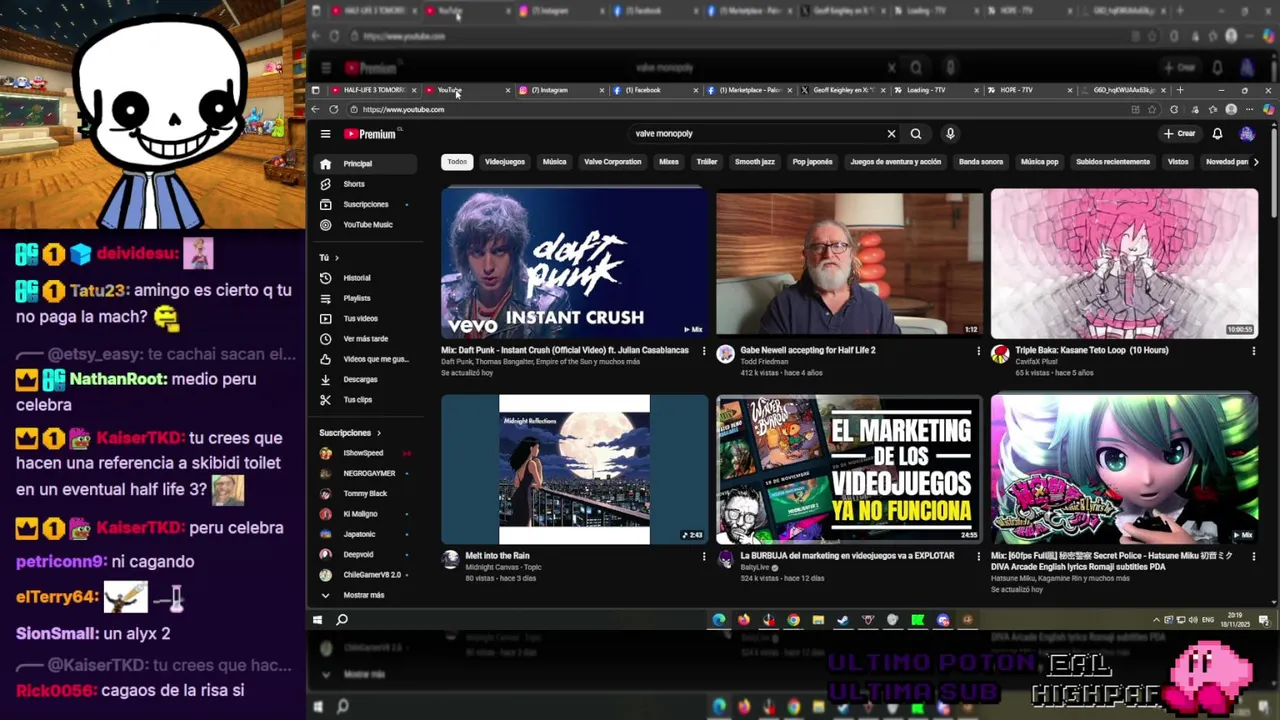Viewport: 1280px width, 720px height.
Task: Select the Todos filter chip
Action: [x=457, y=162]
